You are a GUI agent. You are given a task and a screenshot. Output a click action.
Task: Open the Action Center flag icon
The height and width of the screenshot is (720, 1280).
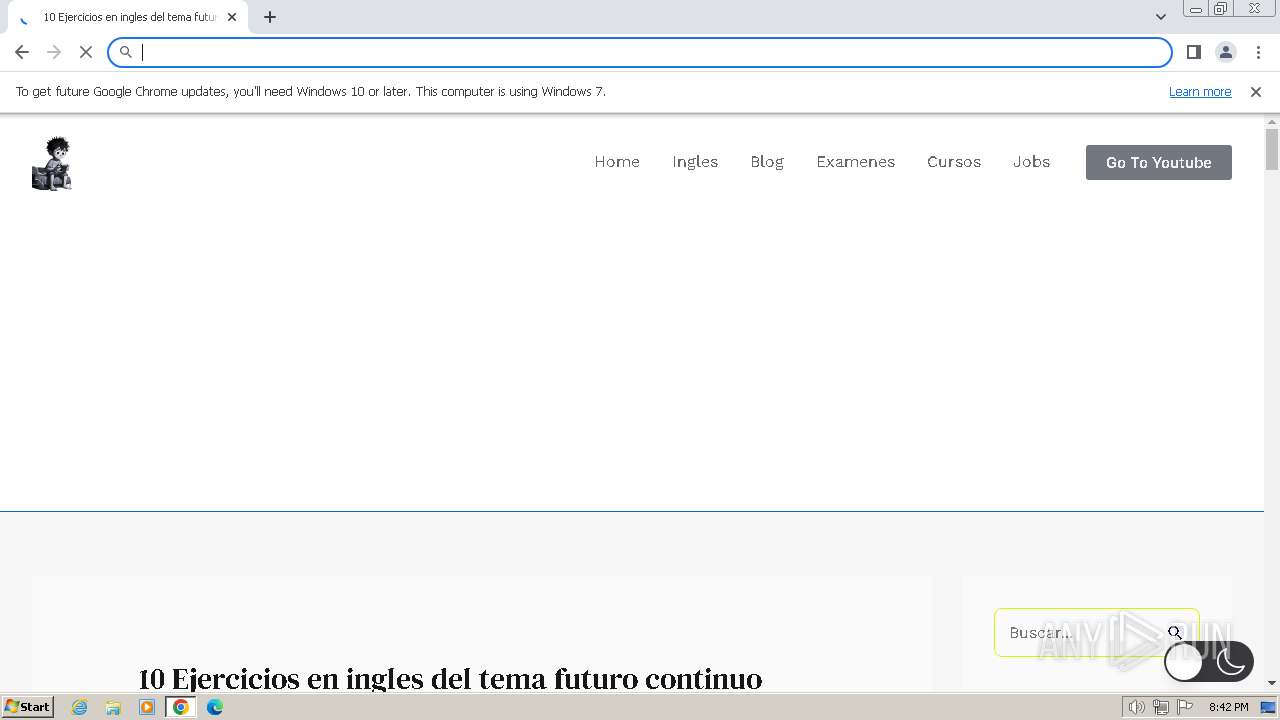point(1185,707)
